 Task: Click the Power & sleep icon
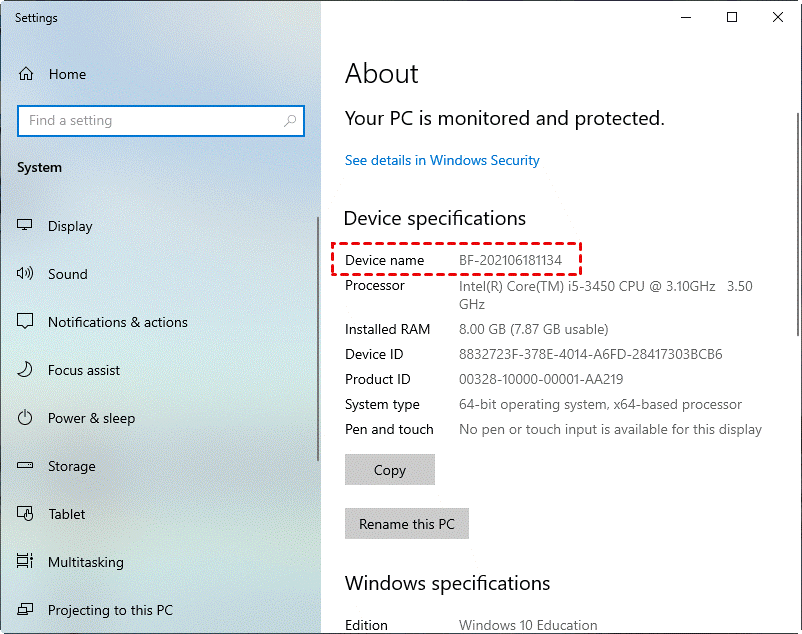26,418
